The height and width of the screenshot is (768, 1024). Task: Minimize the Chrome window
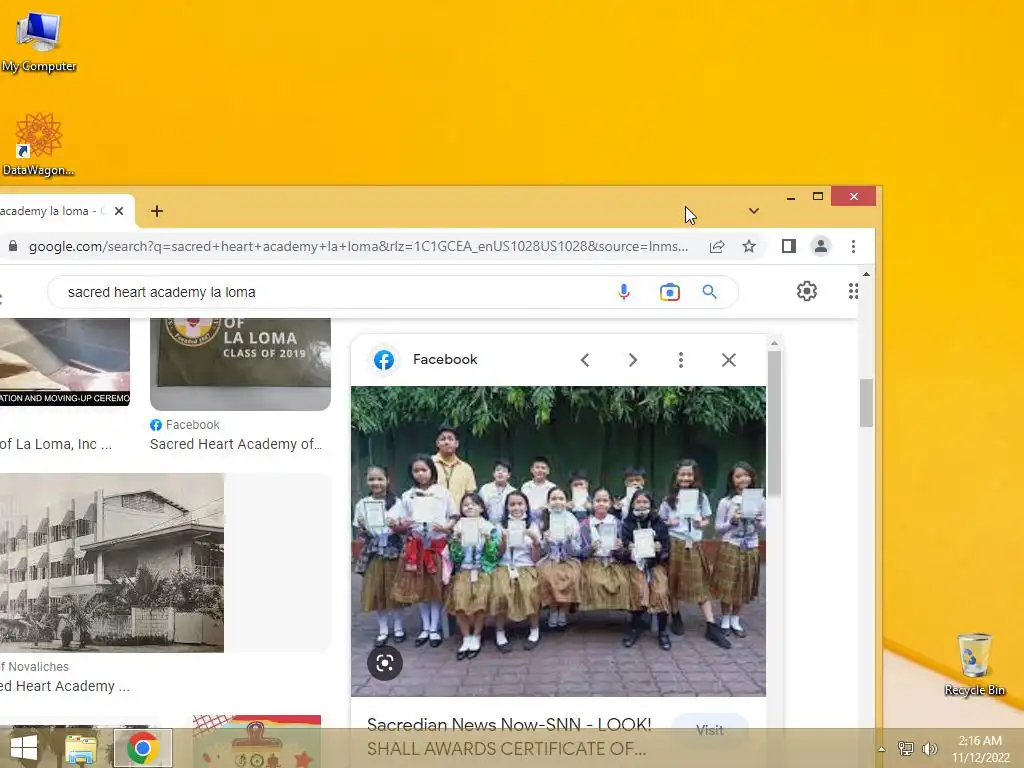791,197
